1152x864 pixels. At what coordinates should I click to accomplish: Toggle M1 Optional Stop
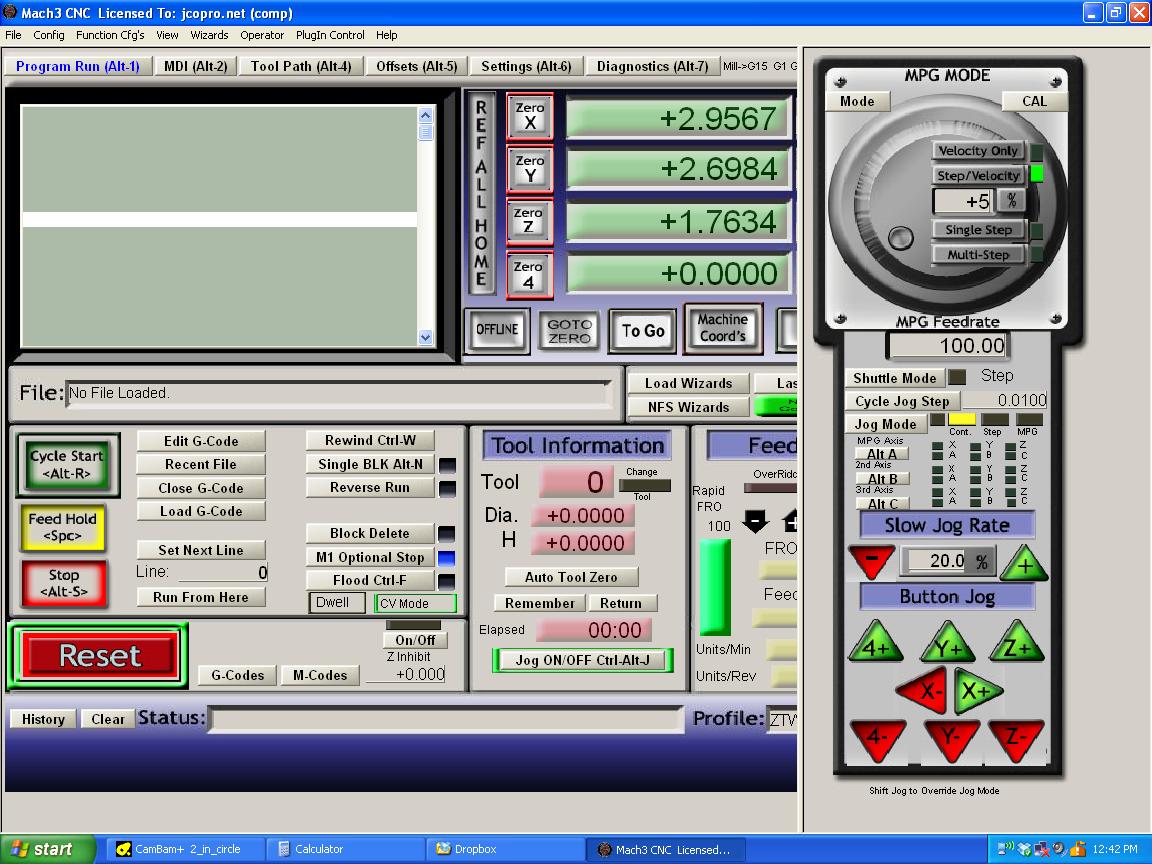pos(370,557)
